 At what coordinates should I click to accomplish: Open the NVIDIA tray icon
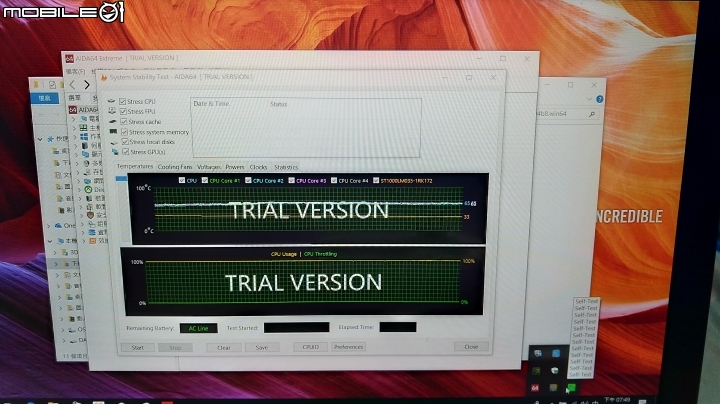tap(536, 370)
